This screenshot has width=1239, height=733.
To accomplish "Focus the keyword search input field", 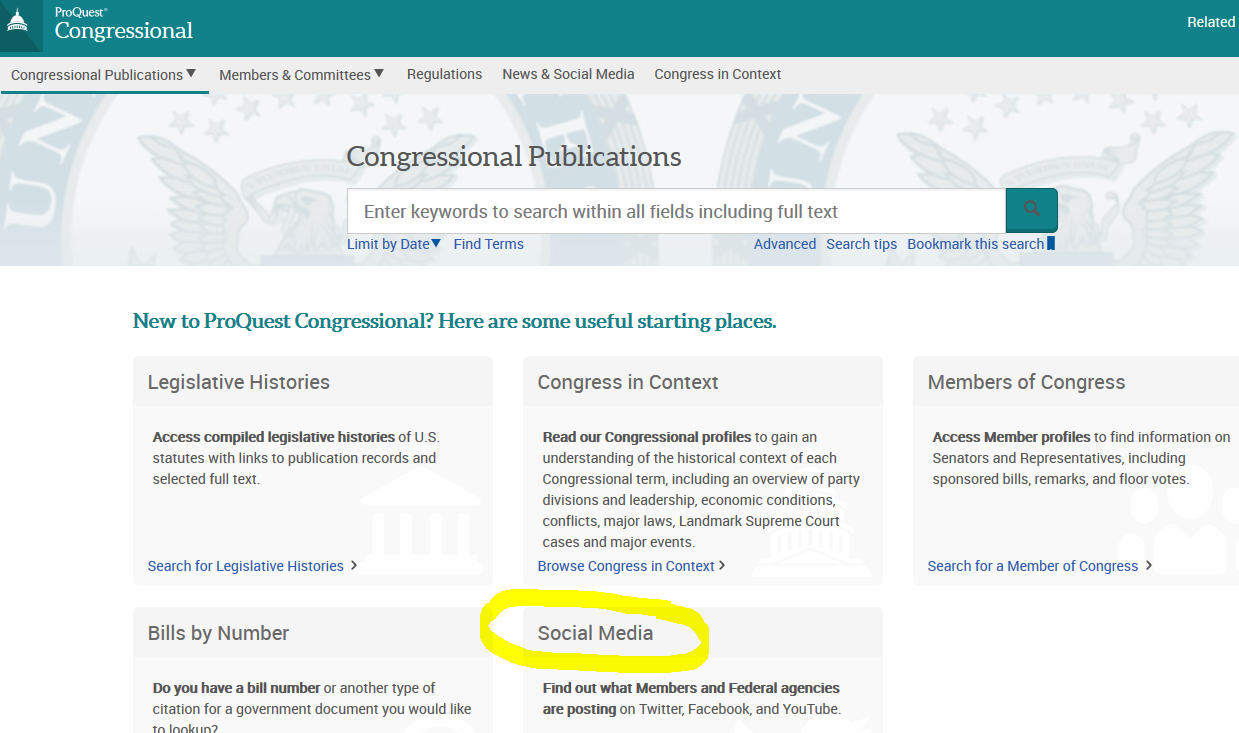I will click(x=676, y=211).
